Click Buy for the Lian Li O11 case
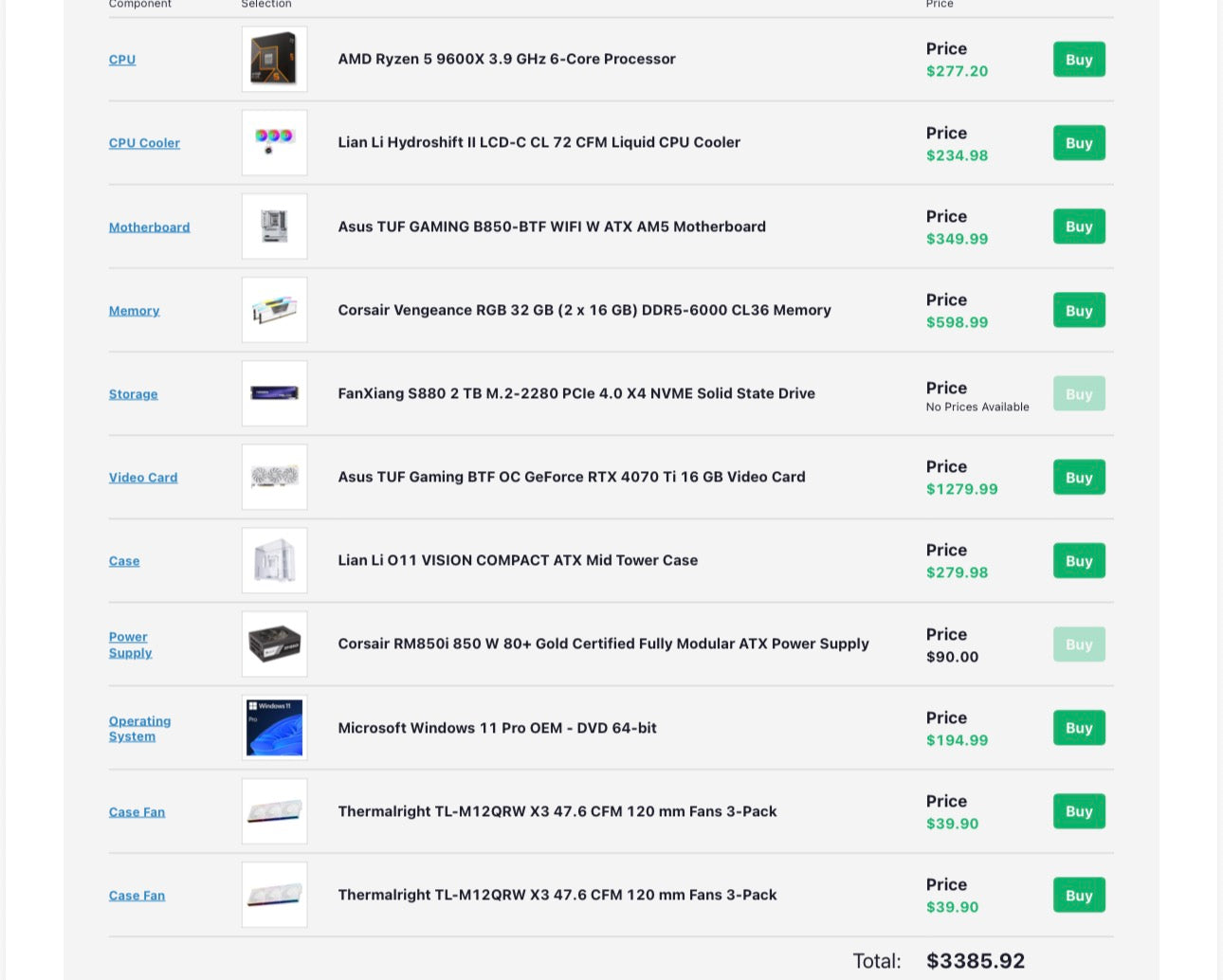Viewport: 1223px width, 980px height. tap(1079, 561)
